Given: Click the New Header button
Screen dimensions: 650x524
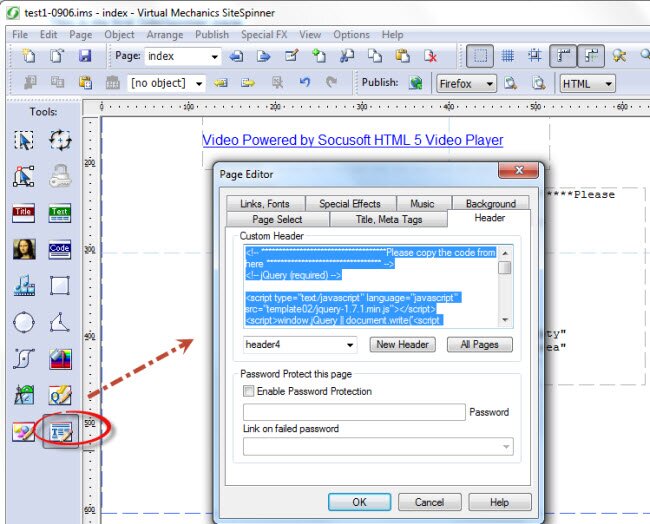Looking at the screenshot, I should click(x=403, y=344).
